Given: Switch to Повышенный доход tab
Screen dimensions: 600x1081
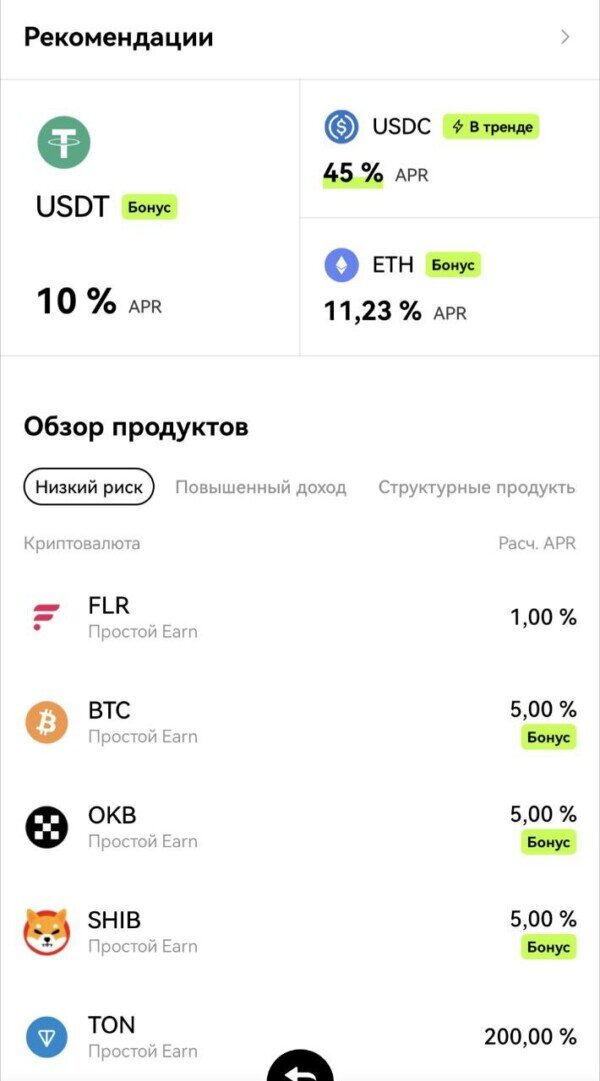Looking at the screenshot, I should 260,487.
